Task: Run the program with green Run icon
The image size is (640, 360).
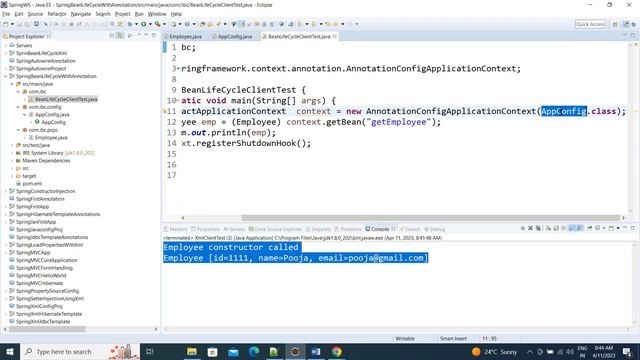Action: pos(144,24)
